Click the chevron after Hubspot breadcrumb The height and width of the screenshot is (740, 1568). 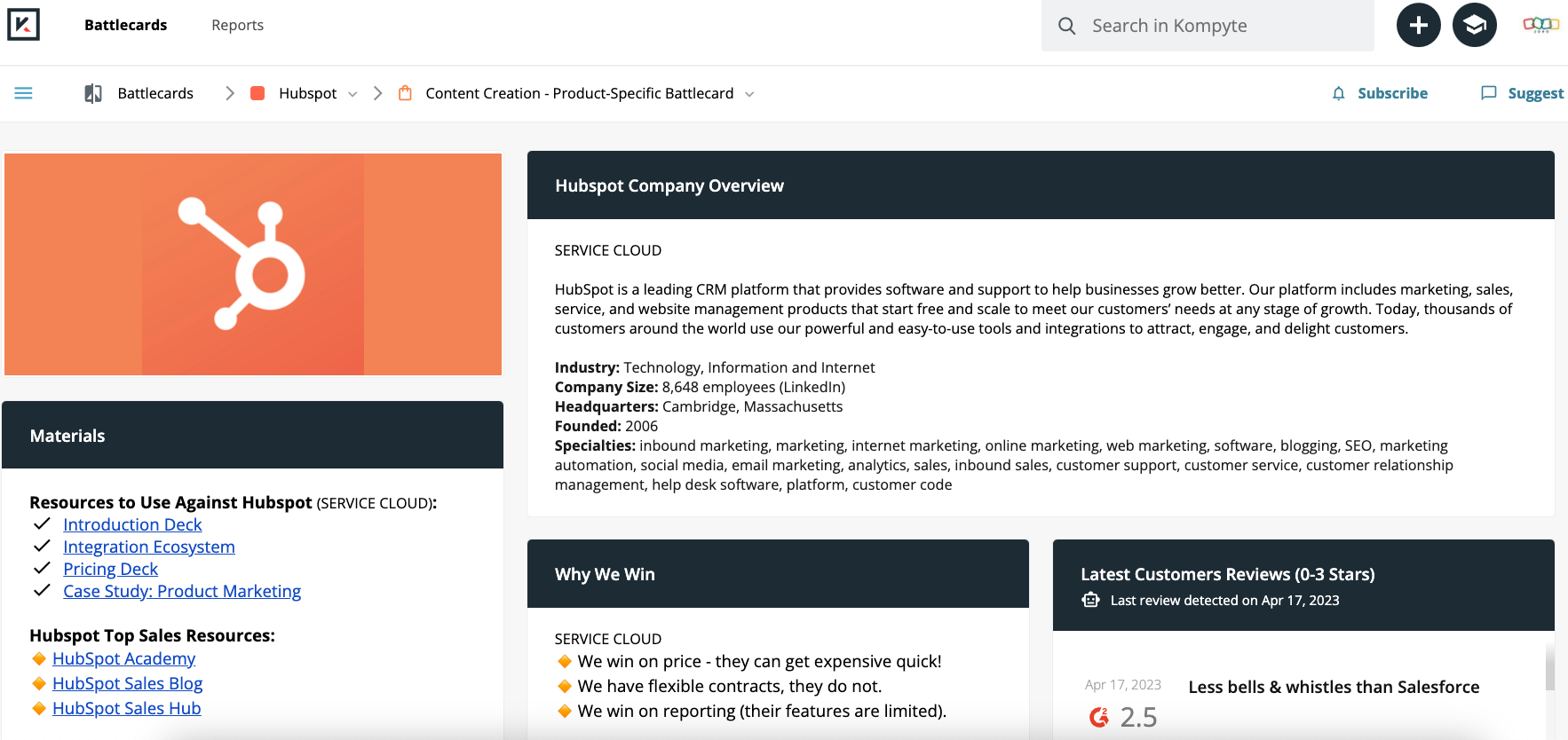(378, 93)
